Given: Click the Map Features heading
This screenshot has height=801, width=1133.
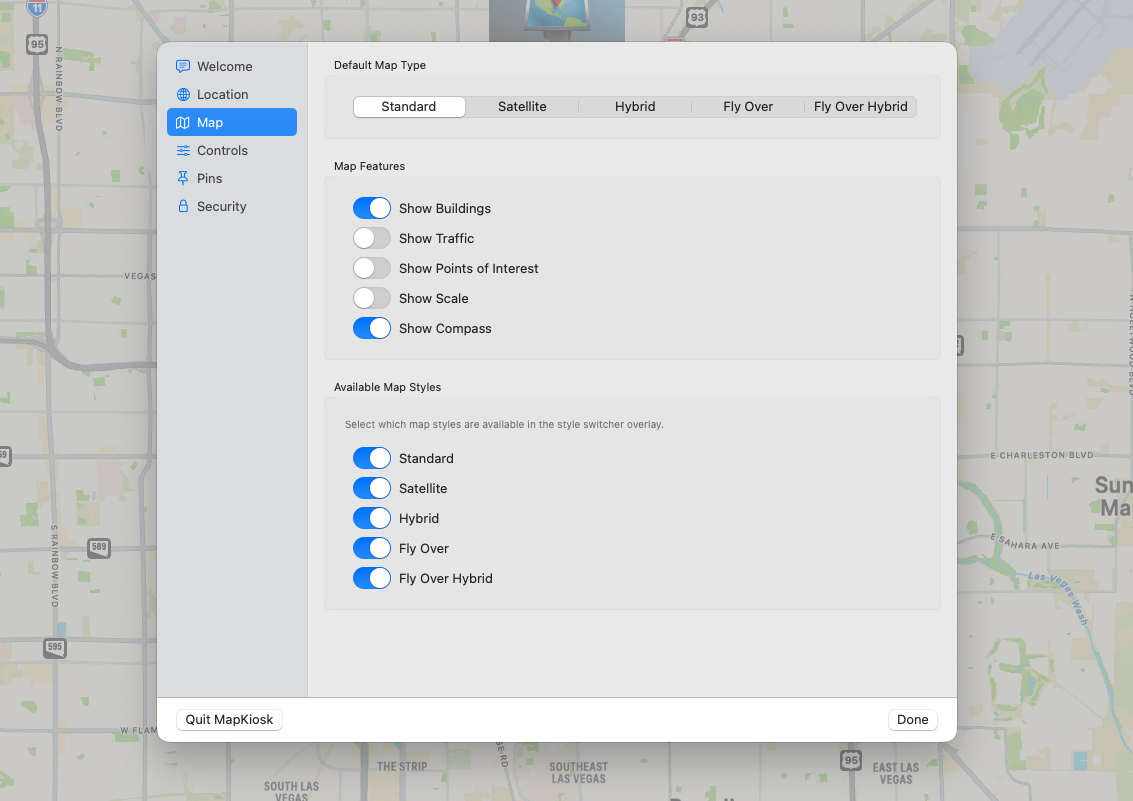Looking at the screenshot, I should click(x=369, y=166).
